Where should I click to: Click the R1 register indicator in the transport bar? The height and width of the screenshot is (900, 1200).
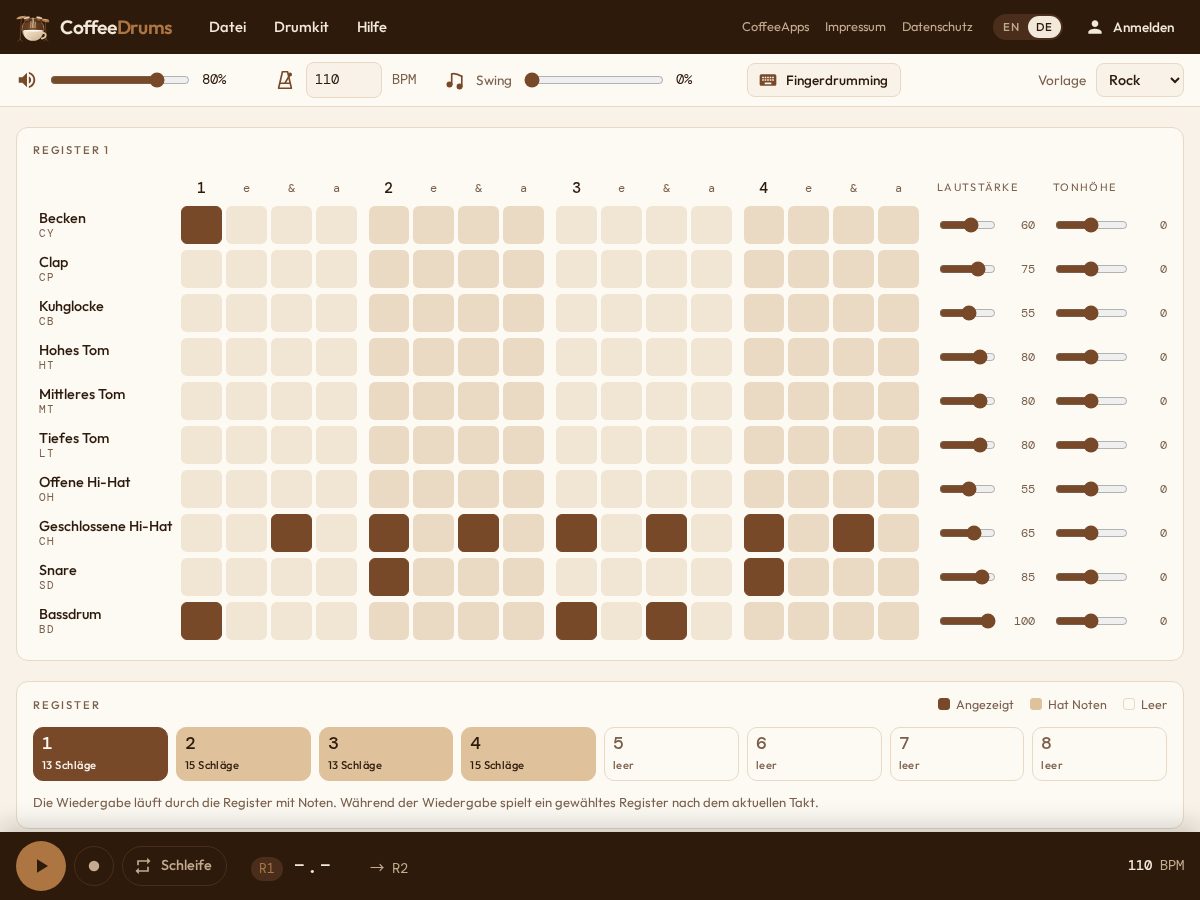267,868
